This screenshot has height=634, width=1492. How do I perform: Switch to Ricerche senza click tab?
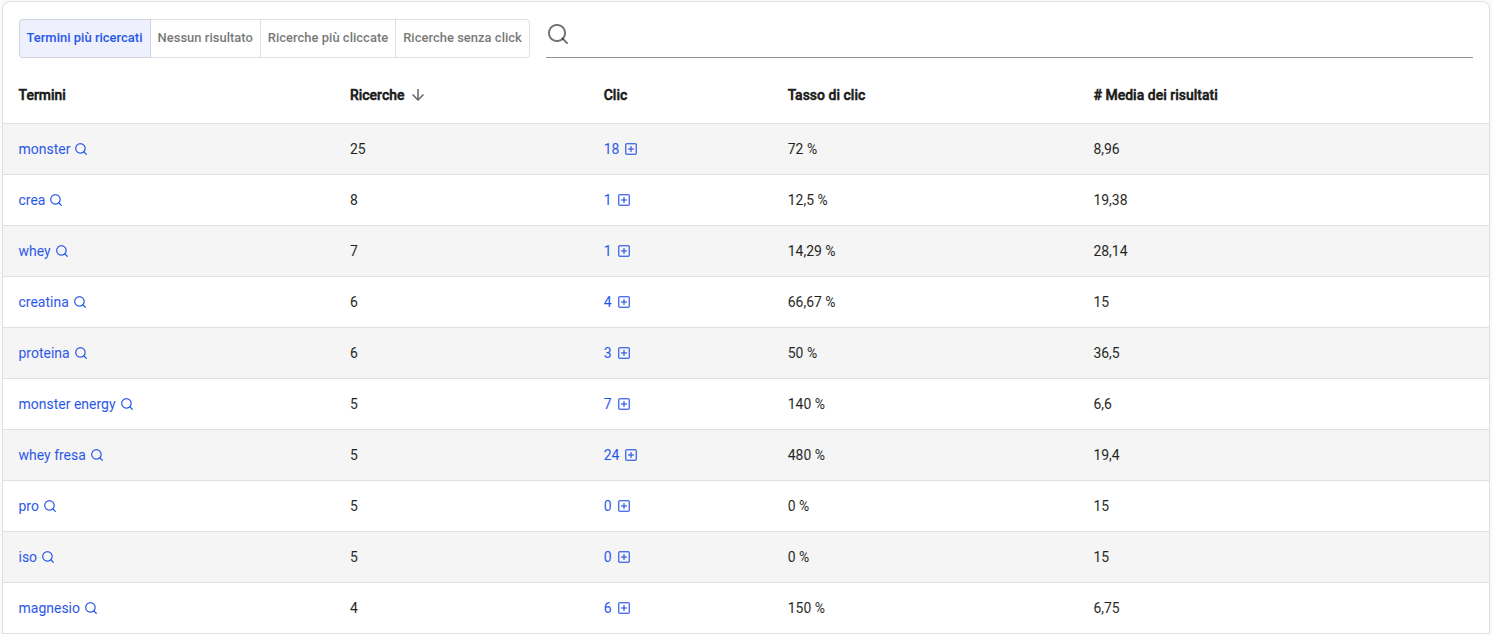(x=462, y=38)
